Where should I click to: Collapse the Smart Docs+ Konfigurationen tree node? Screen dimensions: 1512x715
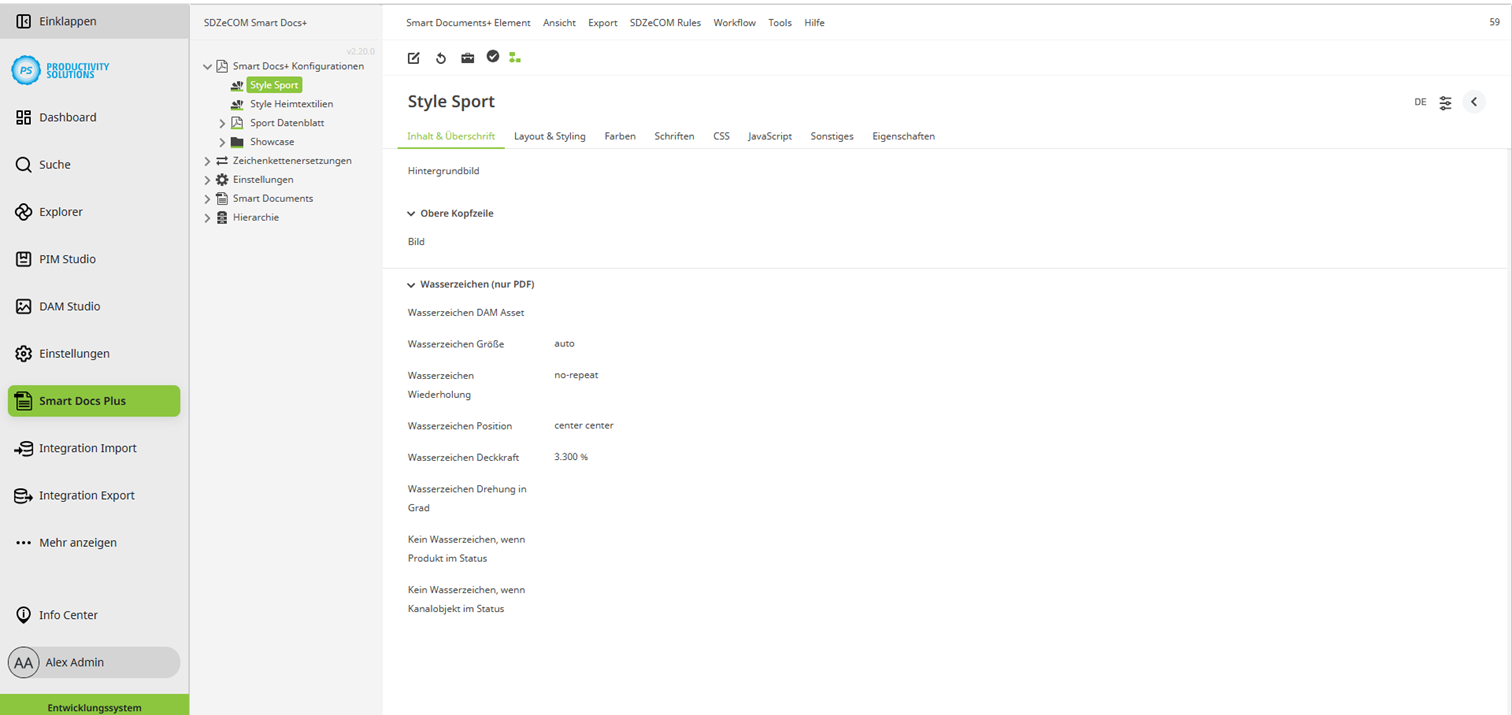tap(207, 65)
